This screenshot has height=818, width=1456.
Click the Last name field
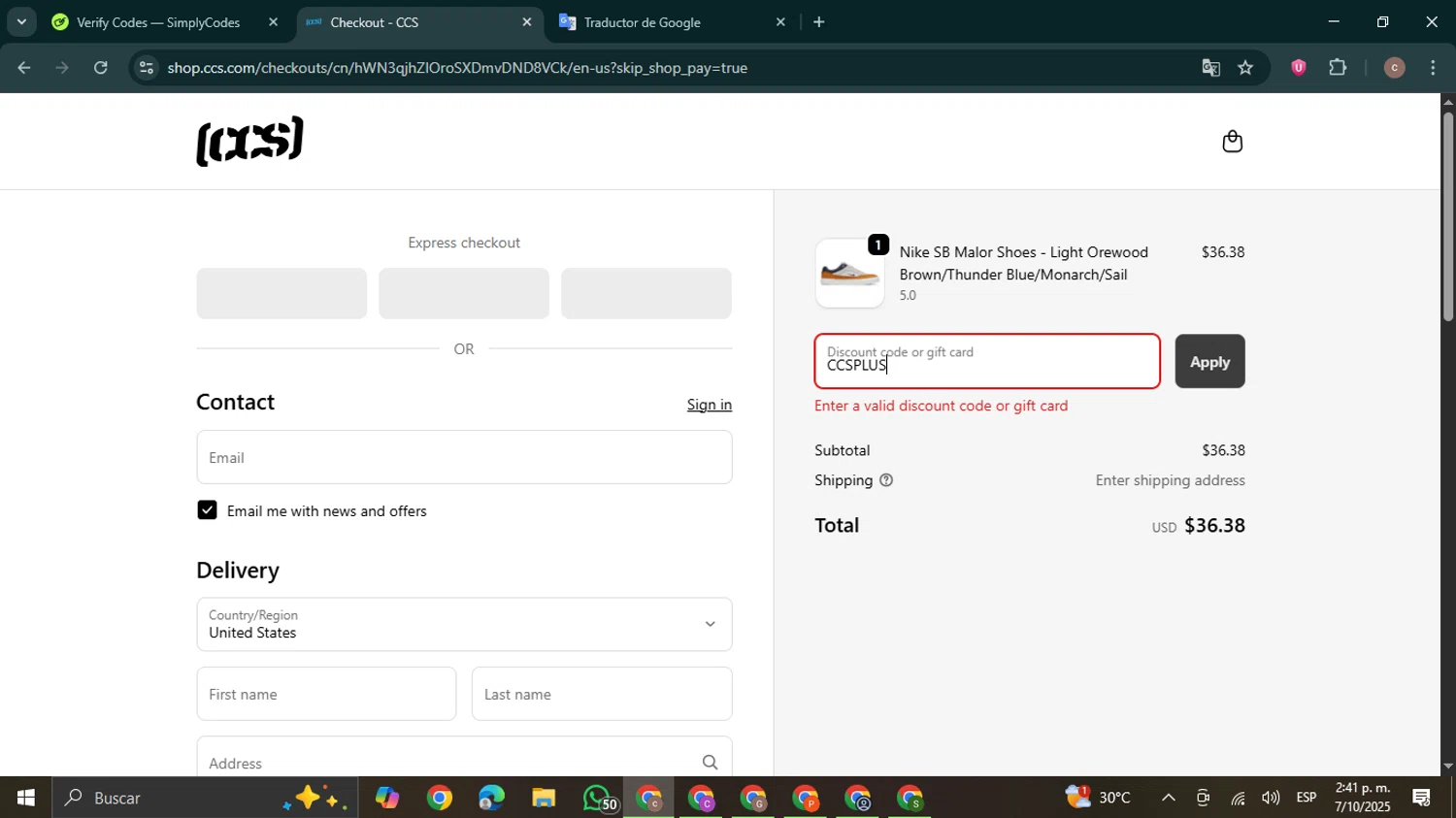tap(602, 694)
